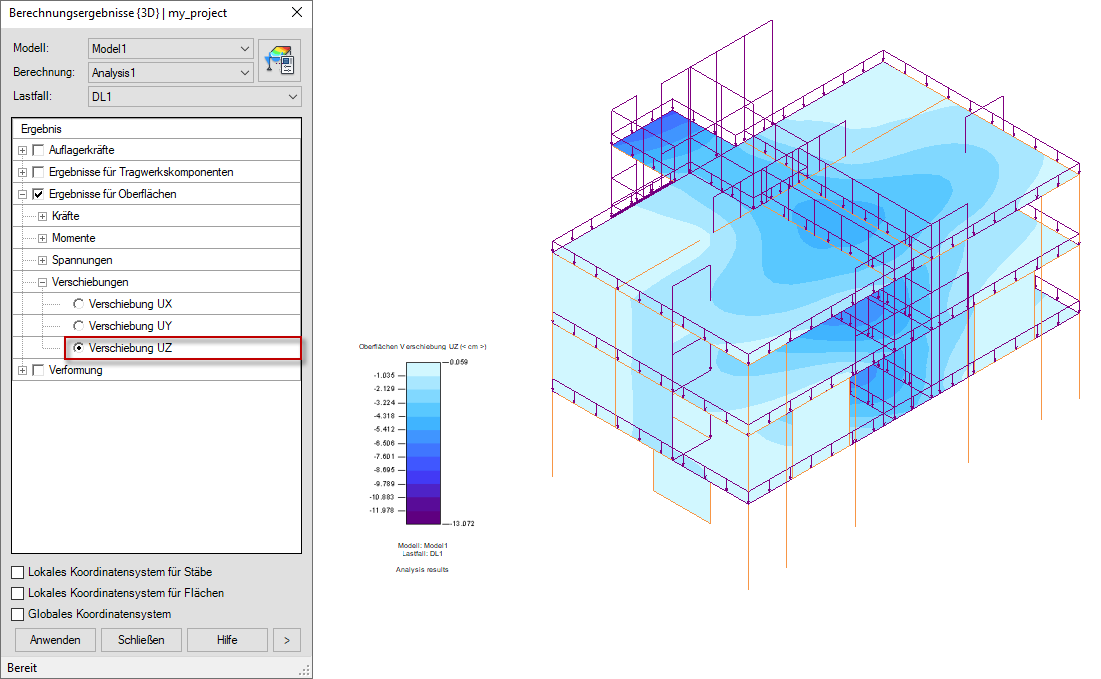Select the Spannungen label in results tree
1101x679 pixels.
(x=81, y=260)
